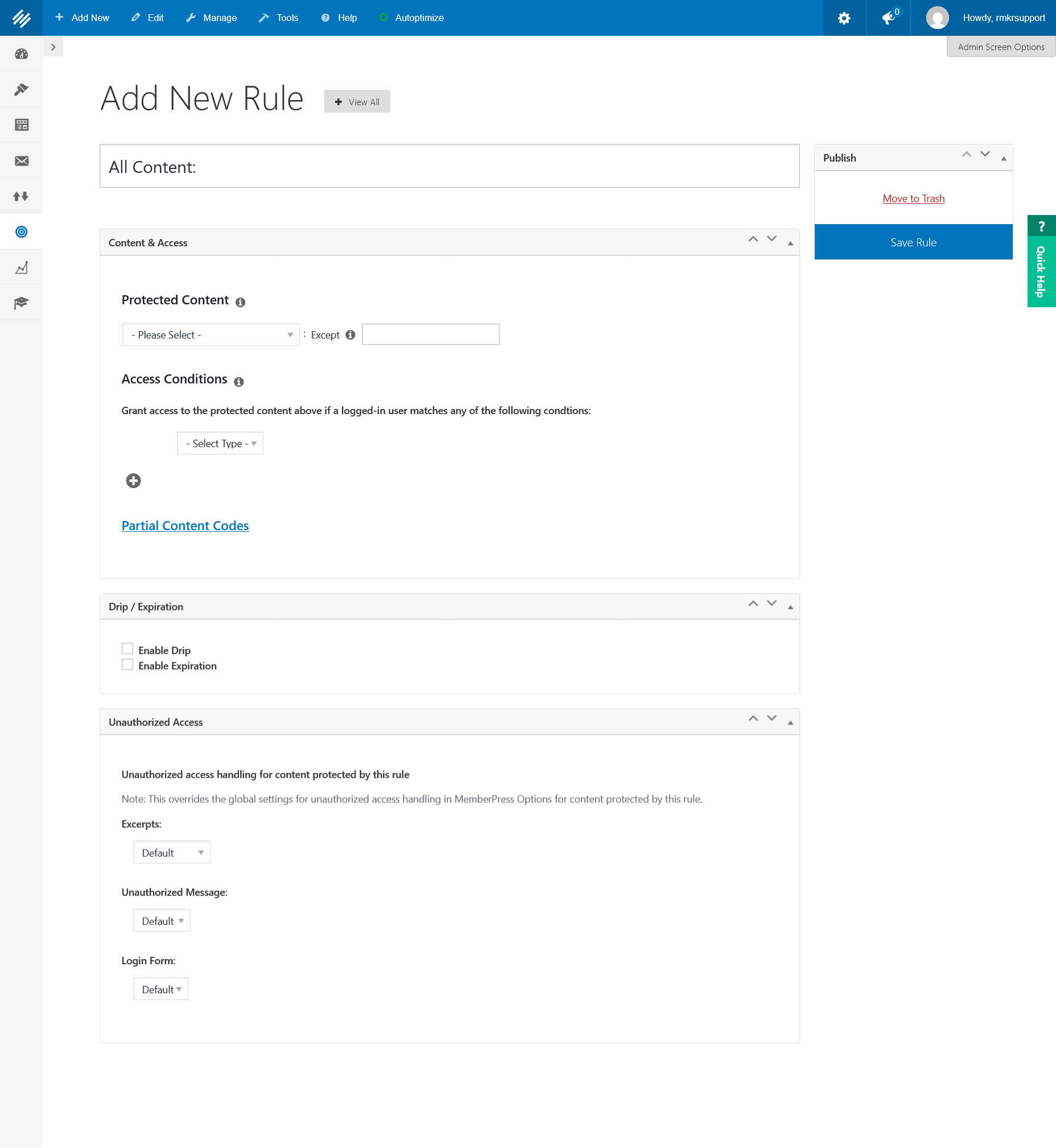The image size is (1056, 1148).
Task: Click the Save Rule button
Action: [x=913, y=242]
